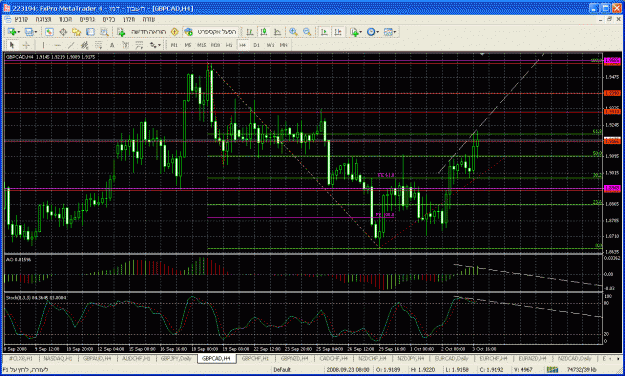This screenshot has width=625, height=376.
Task: Open the תצוגה (View) menu
Action: [43, 19]
